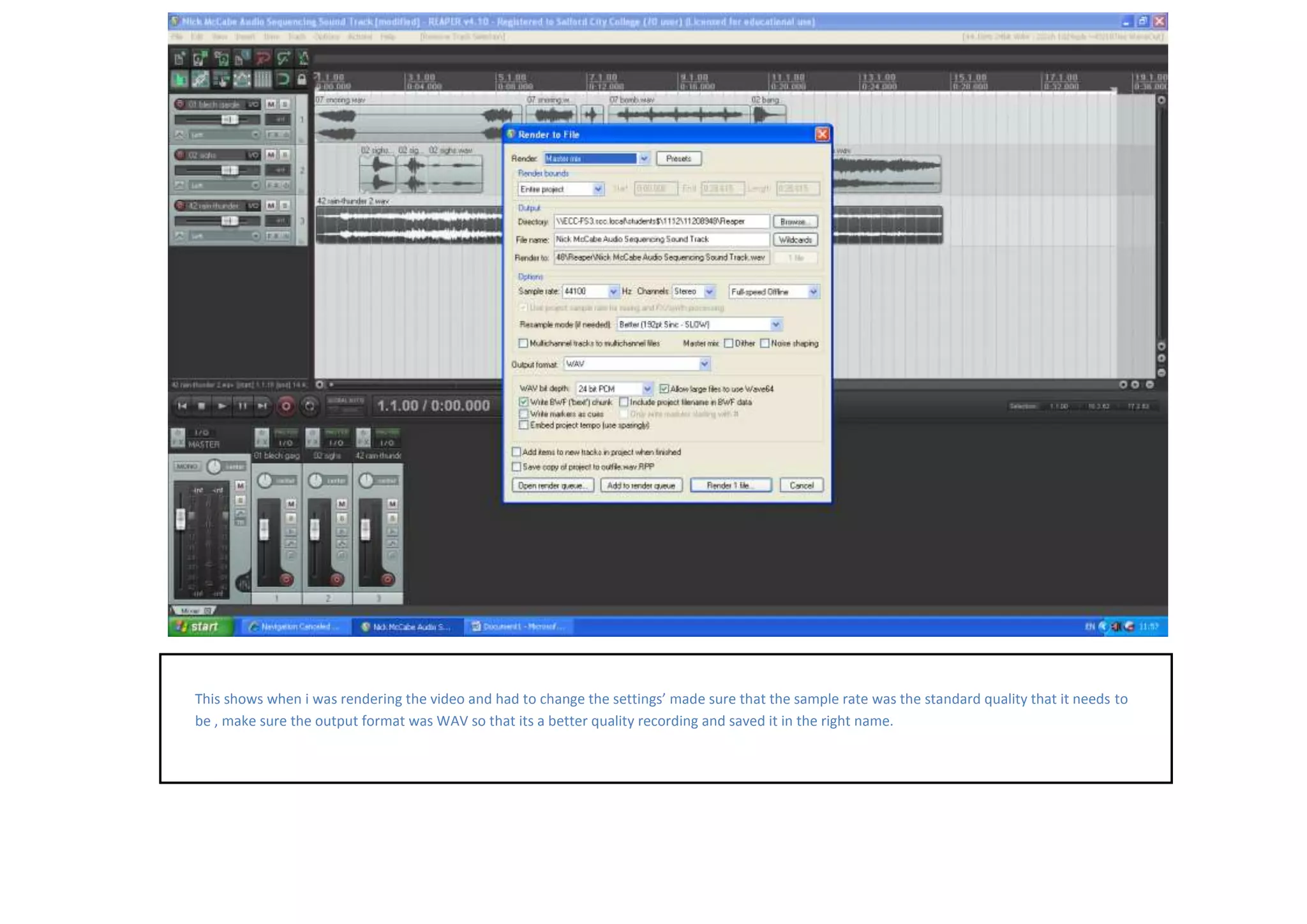The image size is (1307, 924).
Task: Arm track 42 rain-thunder for recording
Action: (180, 205)
